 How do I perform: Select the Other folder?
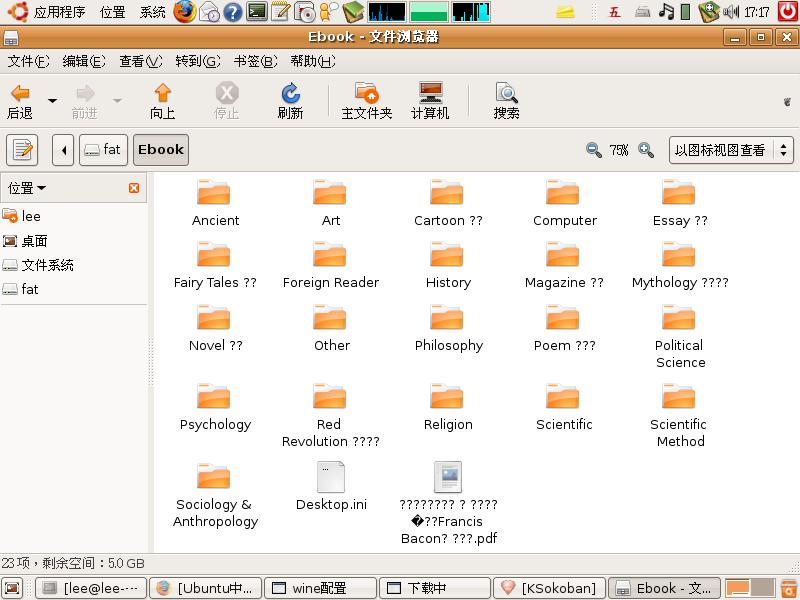[x=331, y=328]
